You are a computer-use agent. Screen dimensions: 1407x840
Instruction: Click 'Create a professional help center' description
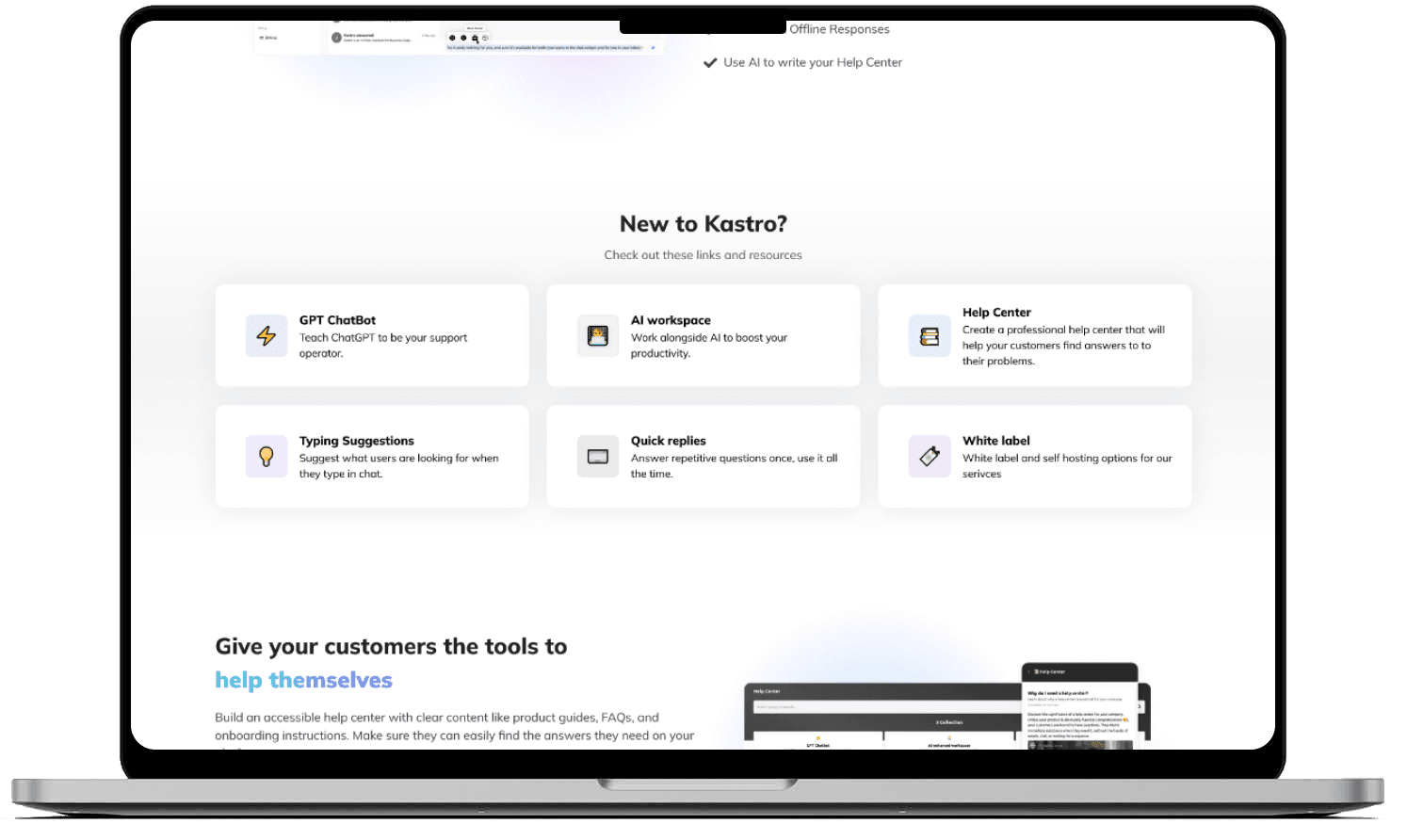[1063, 346]
